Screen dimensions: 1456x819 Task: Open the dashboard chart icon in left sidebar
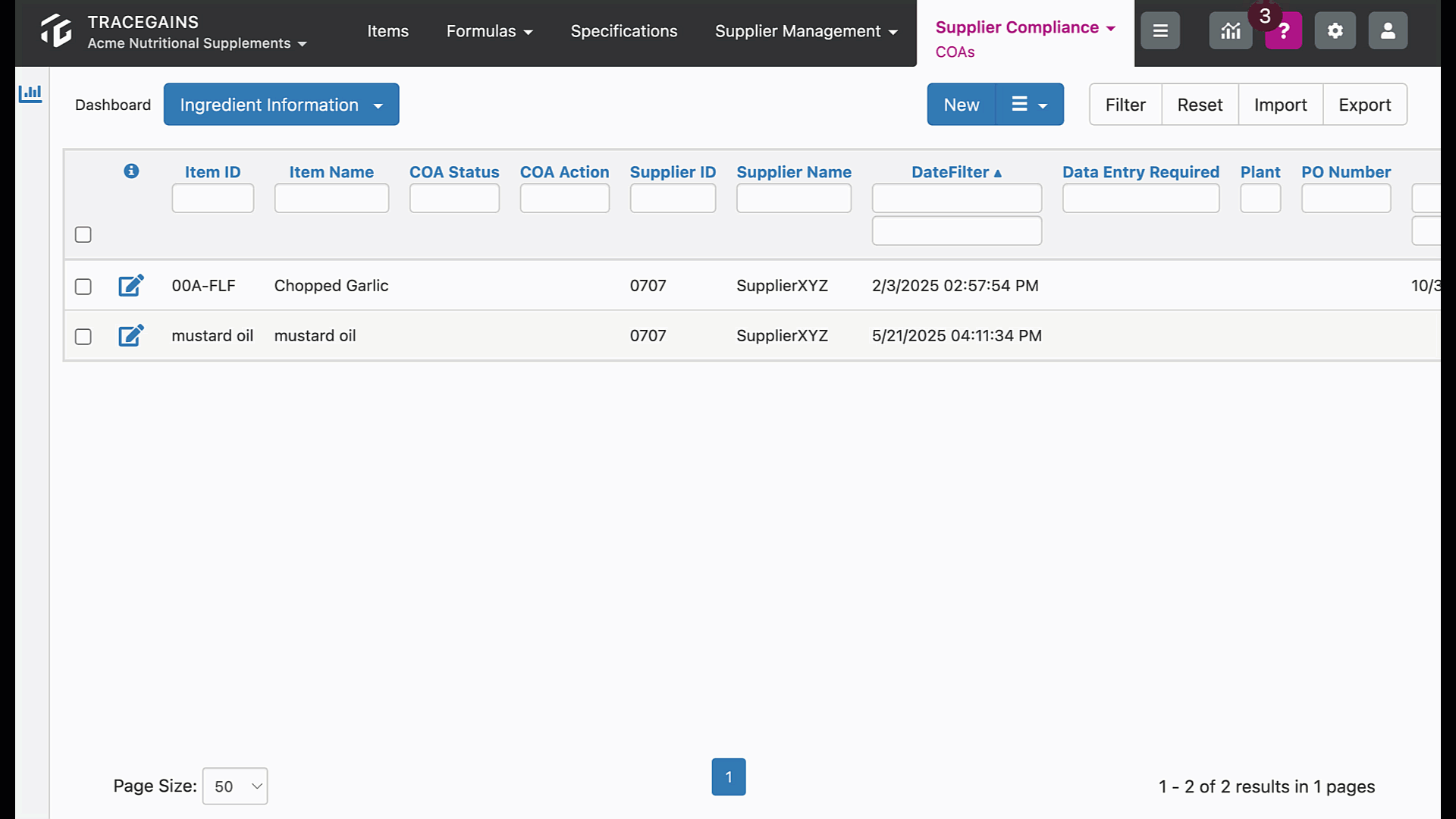tap(30, 93)
